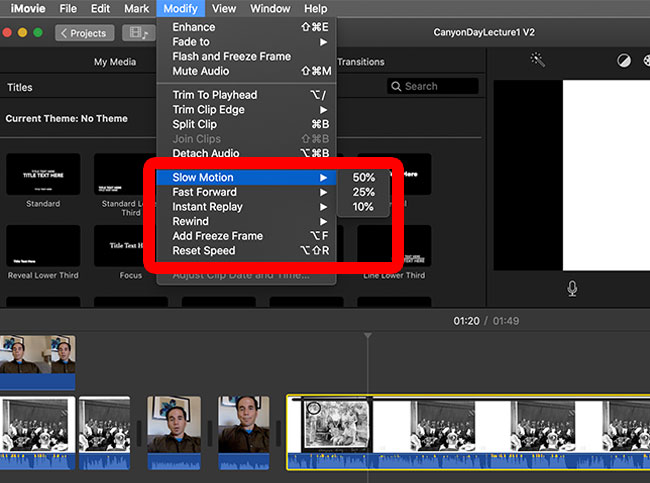
Task: Expand the Fade to submenu
Action: tap(246, 42)
